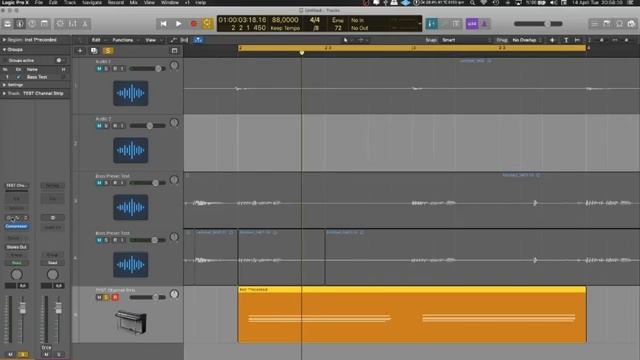Screen dimensions: 640x360
Task: Show Quick Help via its control bar icon
Action: coord(32,24)
